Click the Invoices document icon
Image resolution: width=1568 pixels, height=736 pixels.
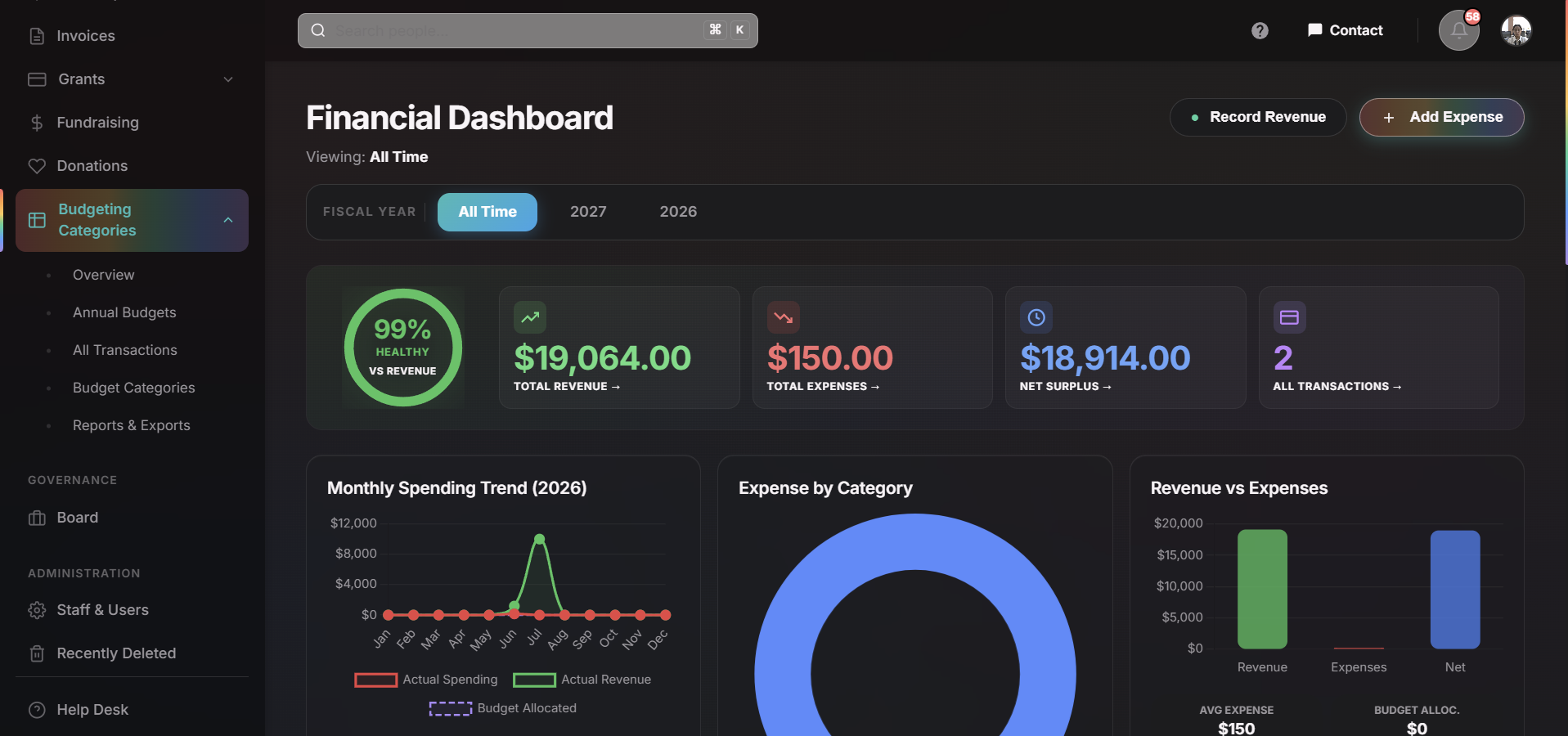37,36
